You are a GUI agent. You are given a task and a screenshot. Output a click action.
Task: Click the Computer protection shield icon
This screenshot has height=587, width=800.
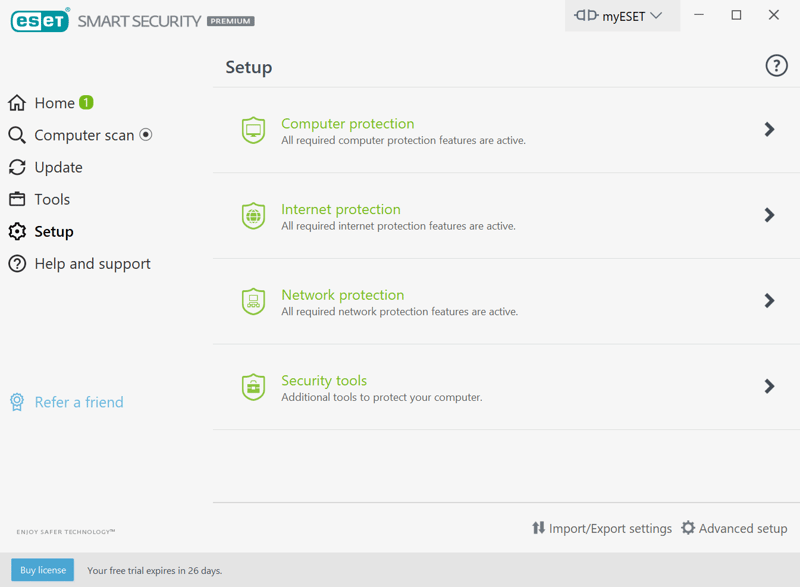254,130
